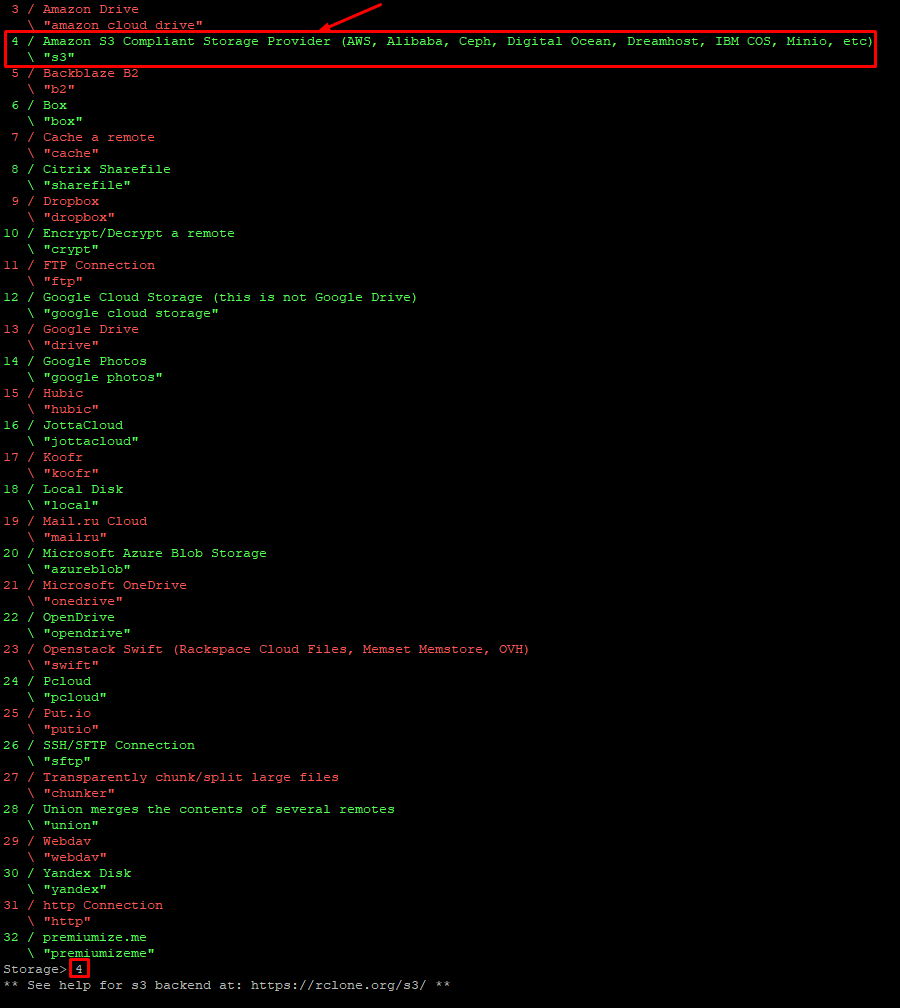
Task: Click the "Encrypt/Decrypt a remote" option
Action: tap(138, 233)
